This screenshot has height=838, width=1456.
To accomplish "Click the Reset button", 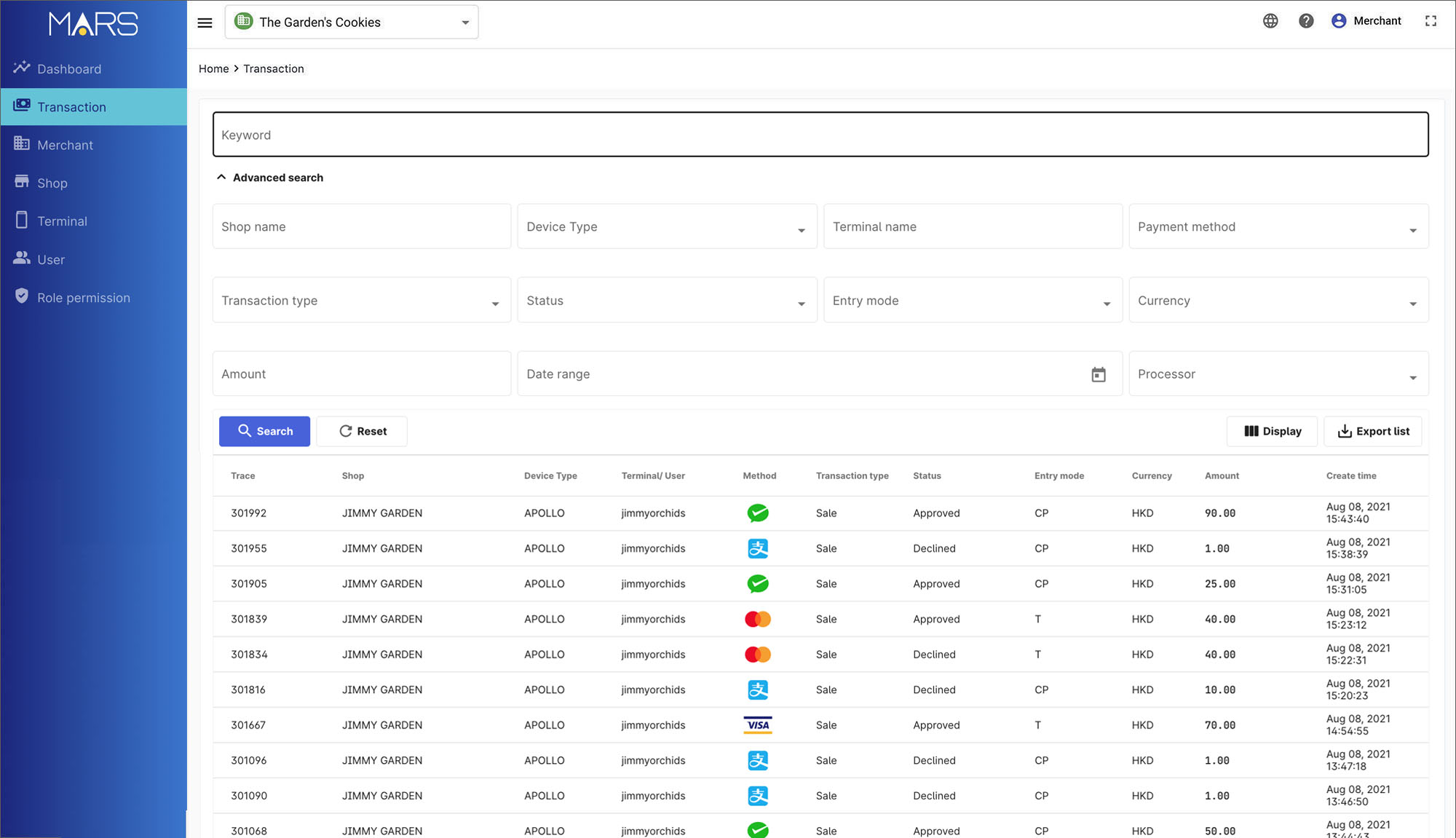I will click(362, 431).
